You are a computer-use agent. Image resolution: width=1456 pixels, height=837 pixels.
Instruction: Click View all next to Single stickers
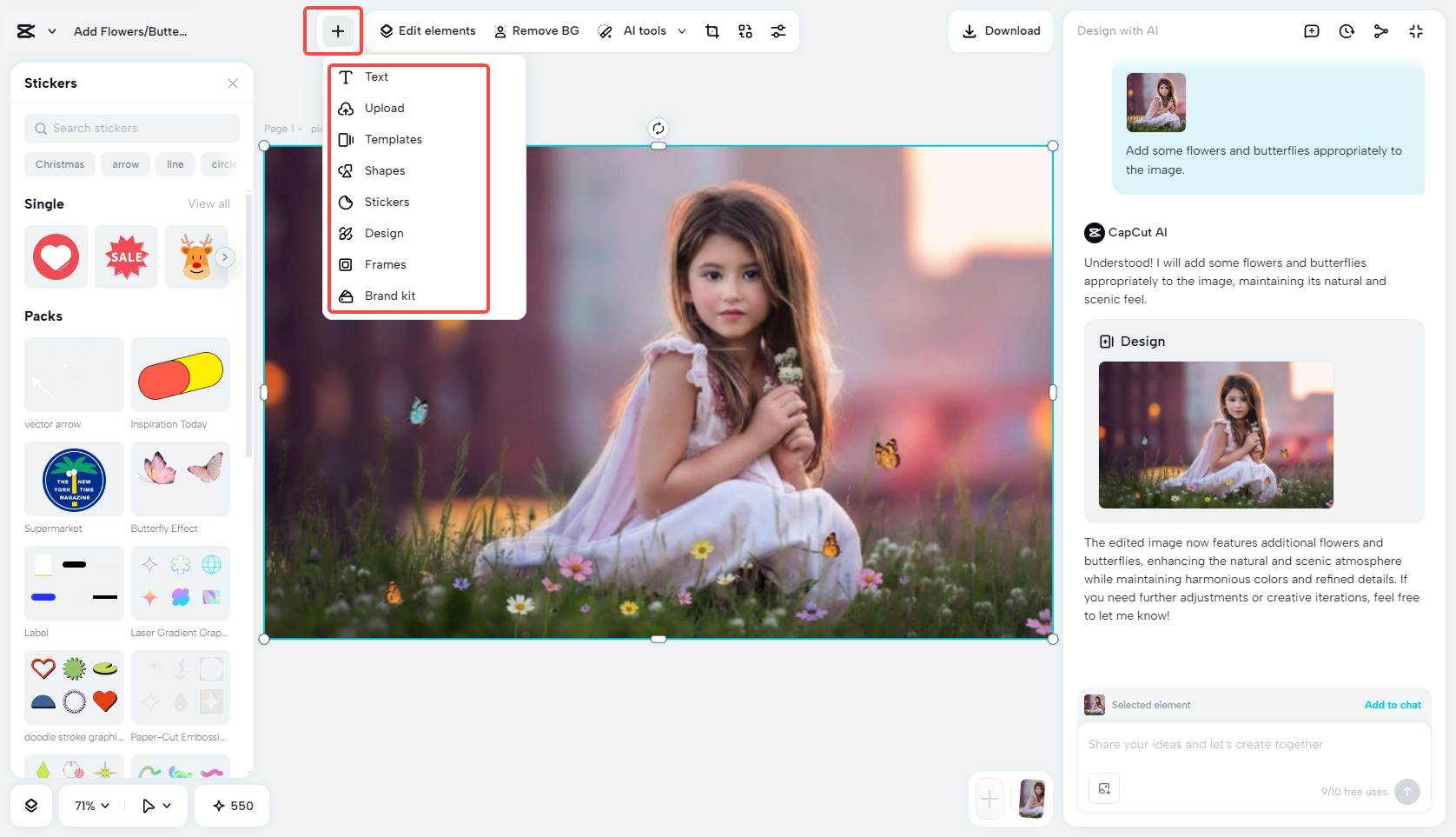coord(208,203)
